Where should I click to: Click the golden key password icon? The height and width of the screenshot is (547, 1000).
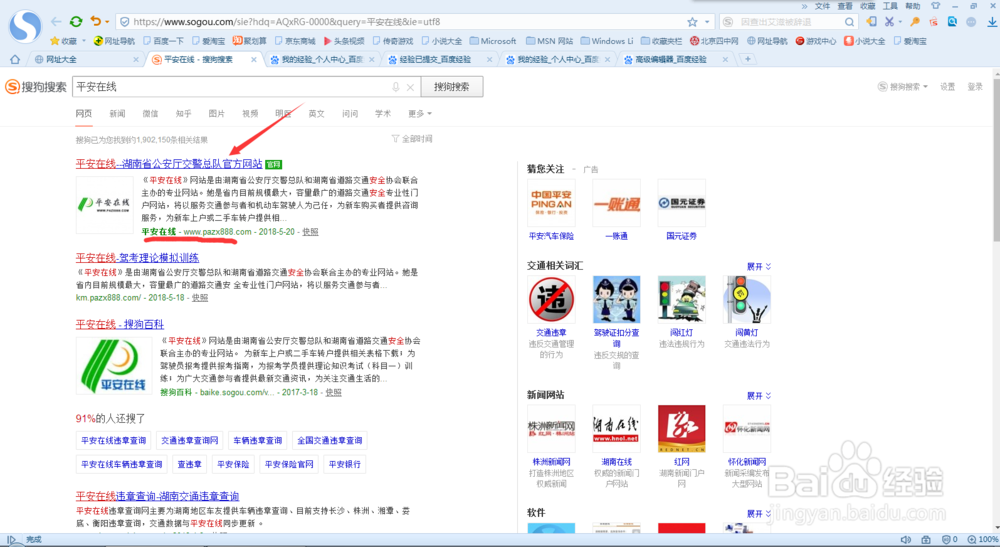(x=915, y=22)
